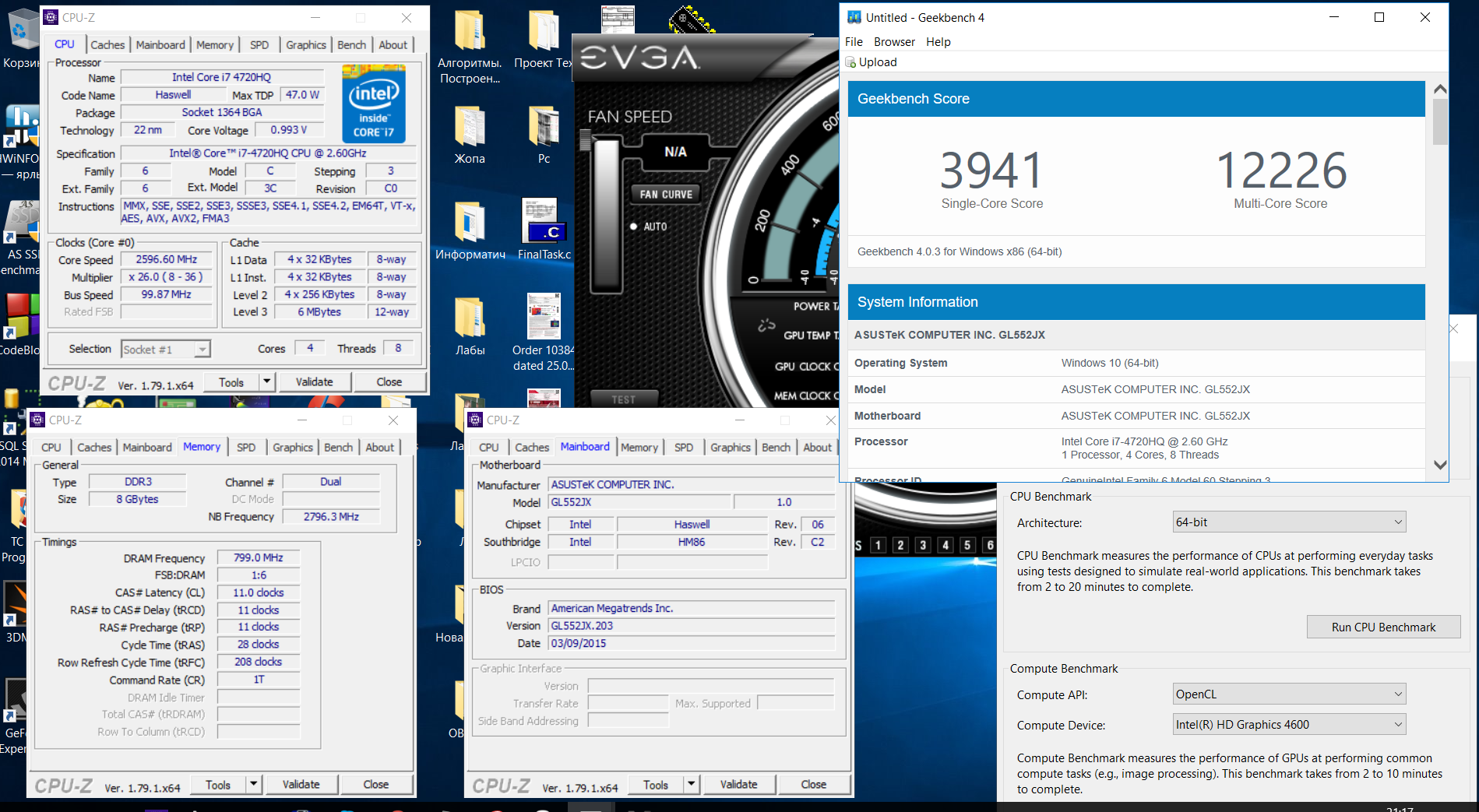The height and width of the screenshot is (812, 1479).
Task: Click the CPU-Z icon in the Mainboard window title bar
Action: tap(475, 420)
